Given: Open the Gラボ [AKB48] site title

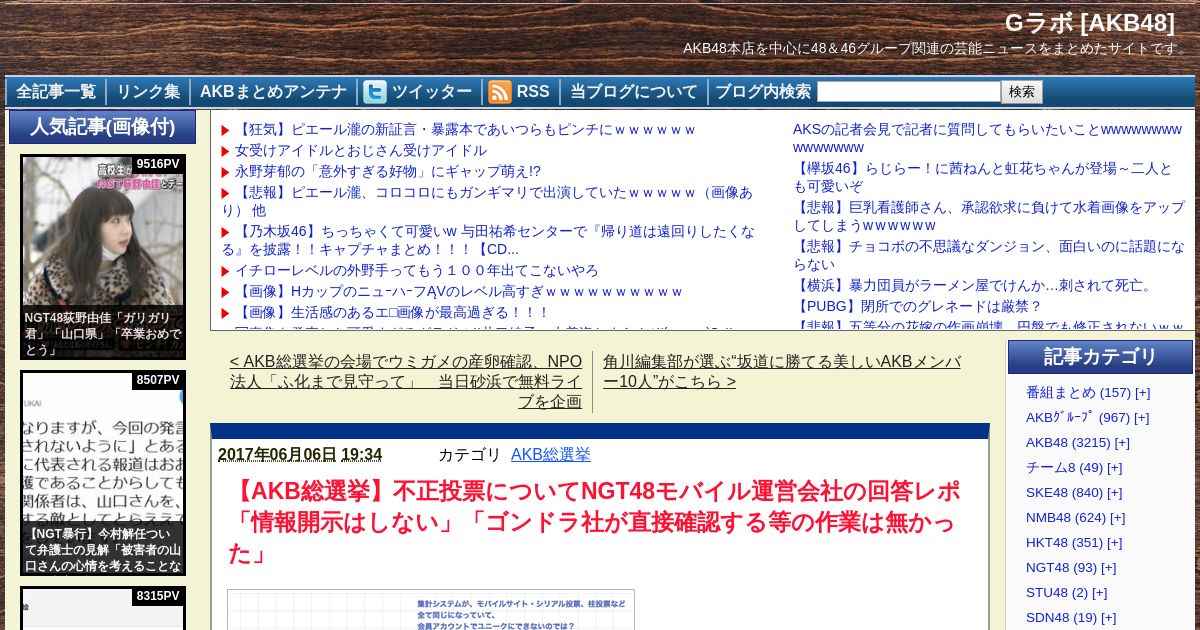Looking at the screenshot, I should click(x=1090, y=22).
